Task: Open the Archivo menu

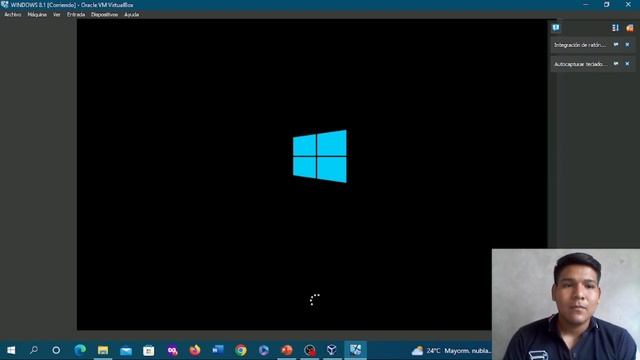Action: (x=13, y=15)
